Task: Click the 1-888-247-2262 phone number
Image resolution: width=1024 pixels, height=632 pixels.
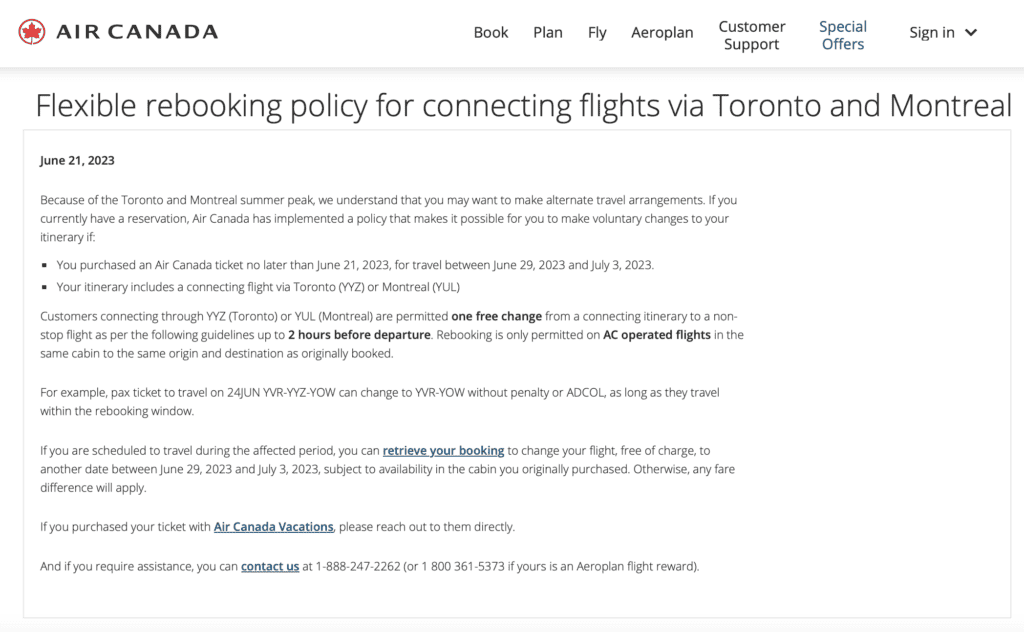Action: 359,566
